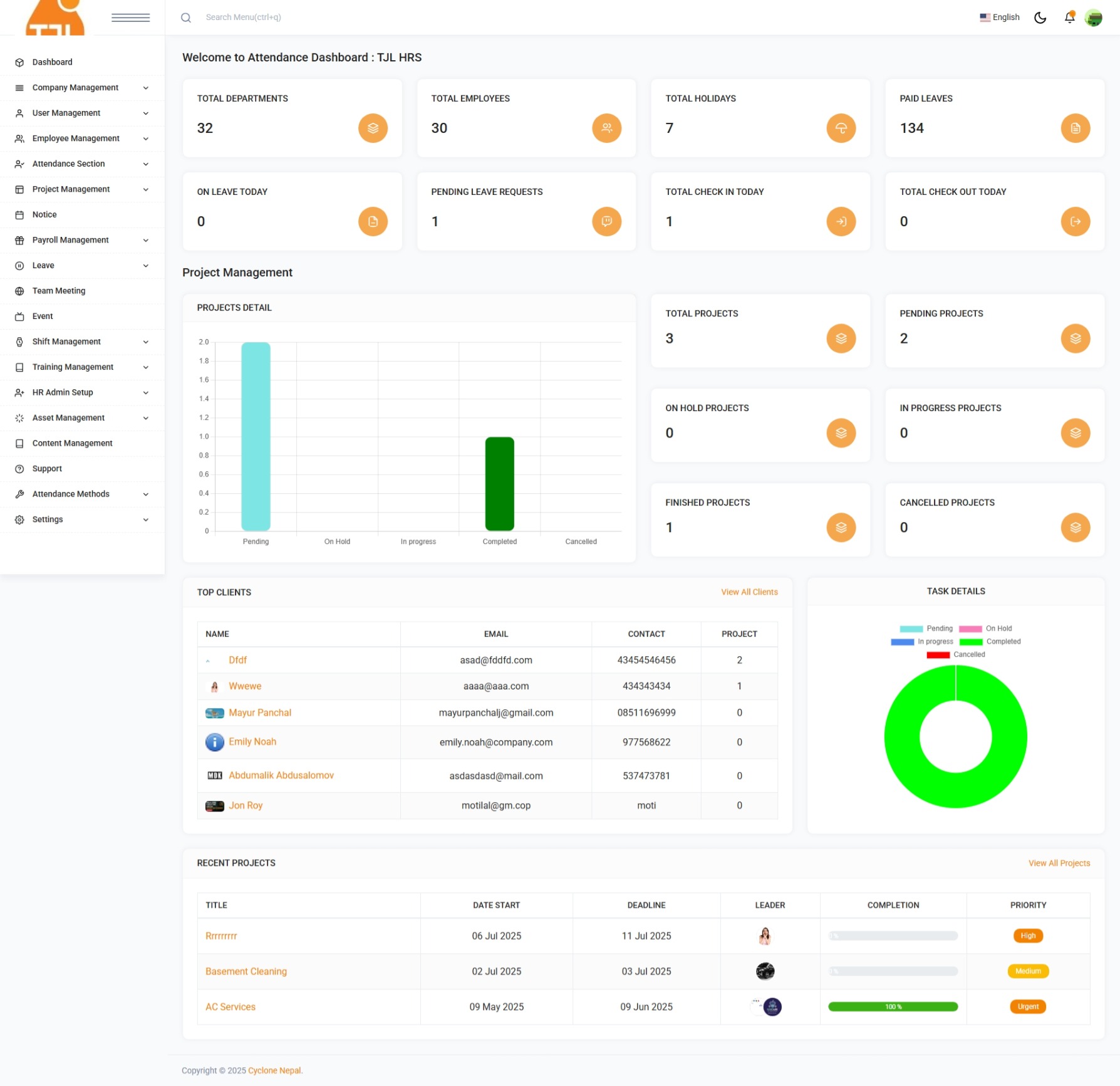Open the English language dropdown
1120x1086 pixels.
(1000, 17)
